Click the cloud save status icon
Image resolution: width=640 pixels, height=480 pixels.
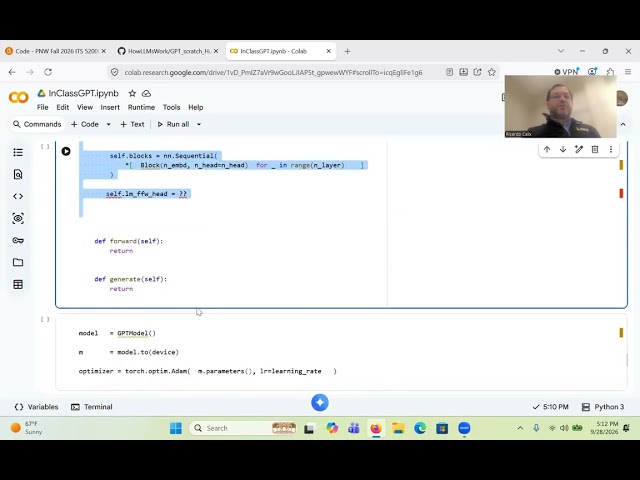[x=146, y=93]
